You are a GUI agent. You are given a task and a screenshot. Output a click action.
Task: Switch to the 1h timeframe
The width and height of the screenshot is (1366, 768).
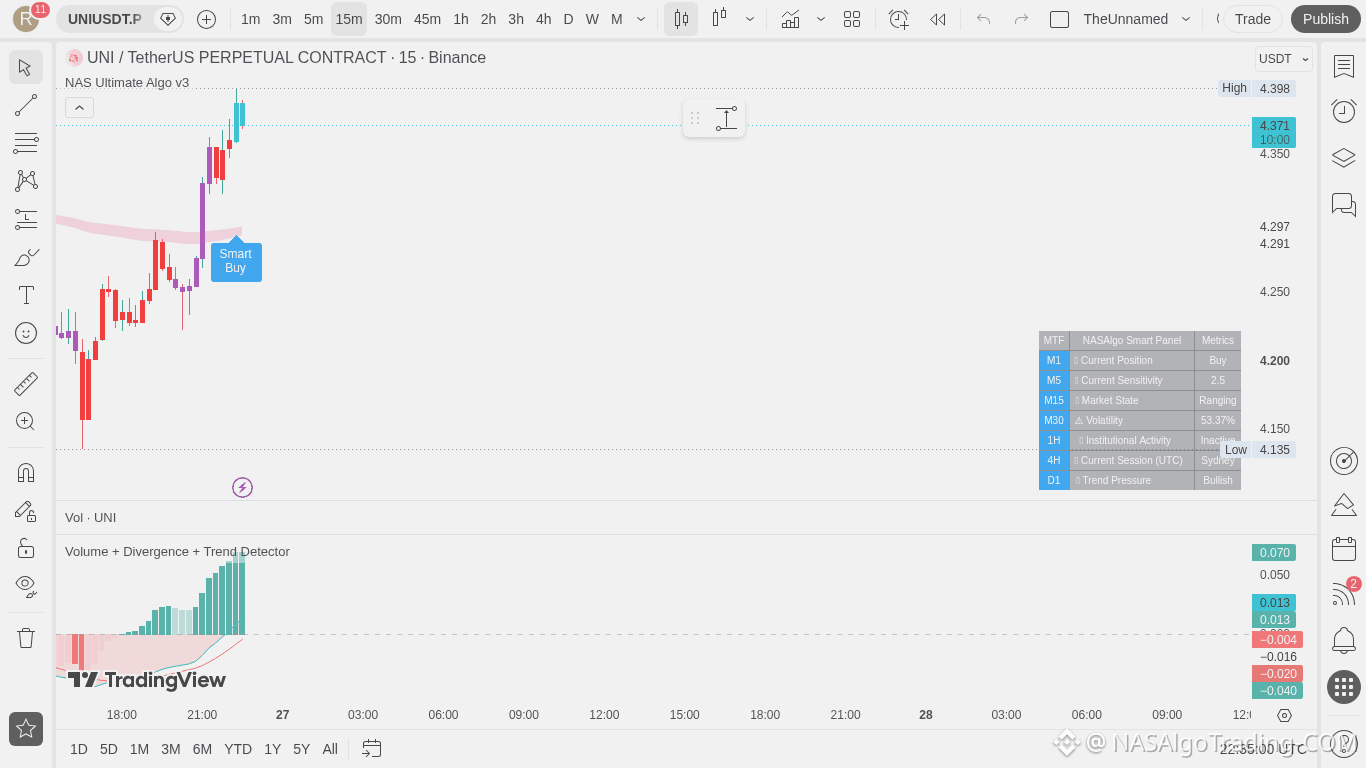pyautogui.click(x=461, y=19)
